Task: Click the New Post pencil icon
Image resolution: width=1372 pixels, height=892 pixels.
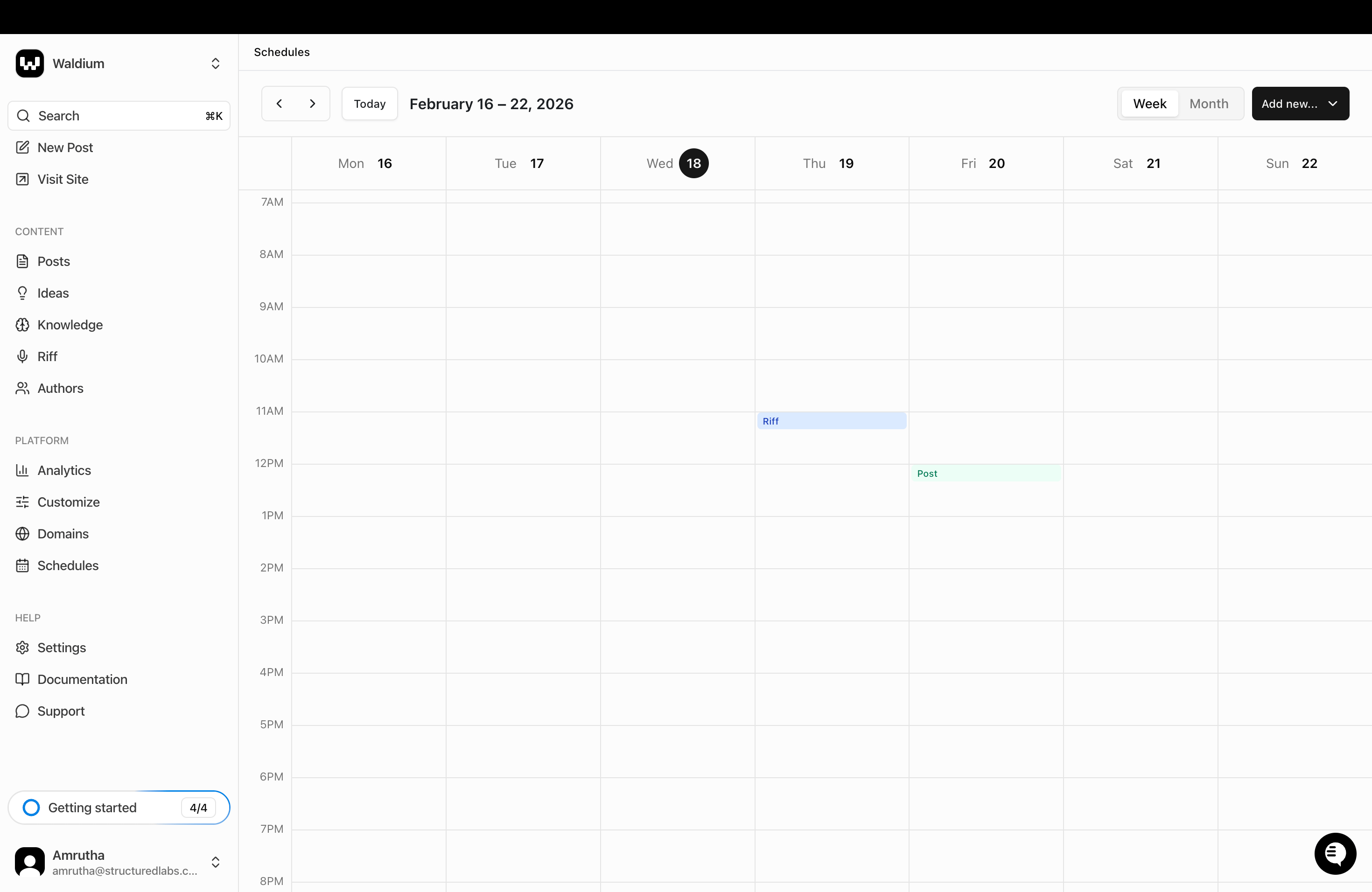Action: [22, 147]
